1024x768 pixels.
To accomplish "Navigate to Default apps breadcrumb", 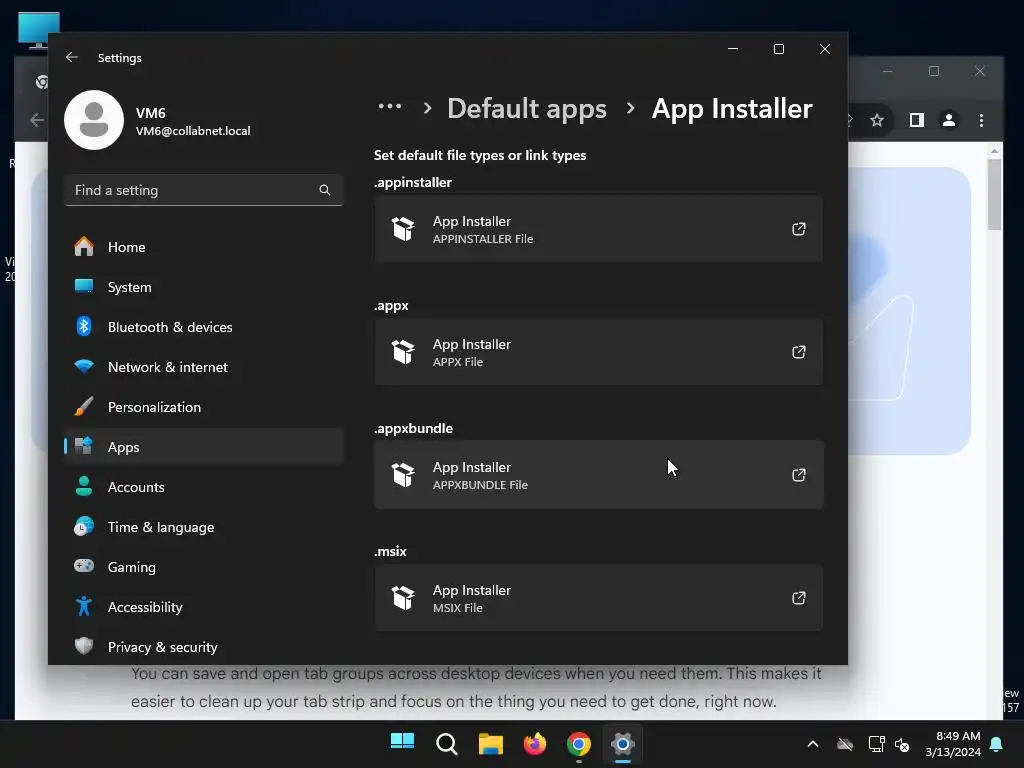I will coord(527,108).
